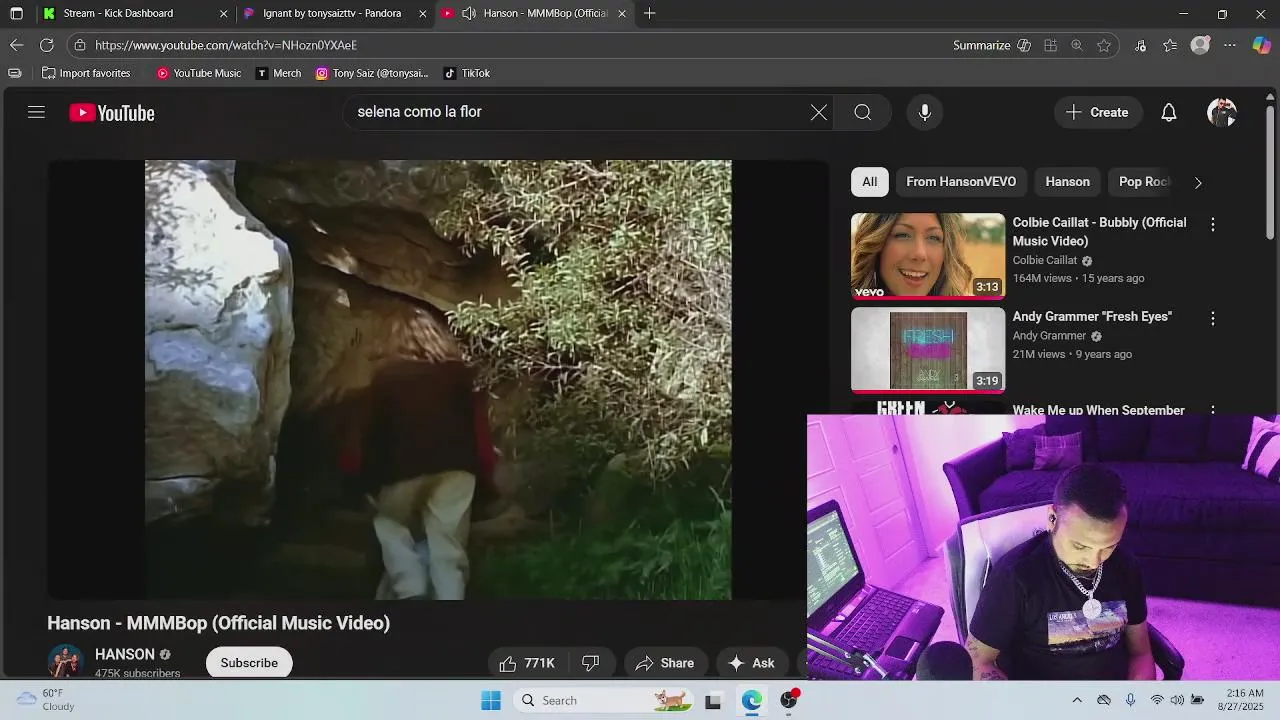1280x720 pixels.
Task: Open the Windows Start menu
Action: (x=491, y=700)
